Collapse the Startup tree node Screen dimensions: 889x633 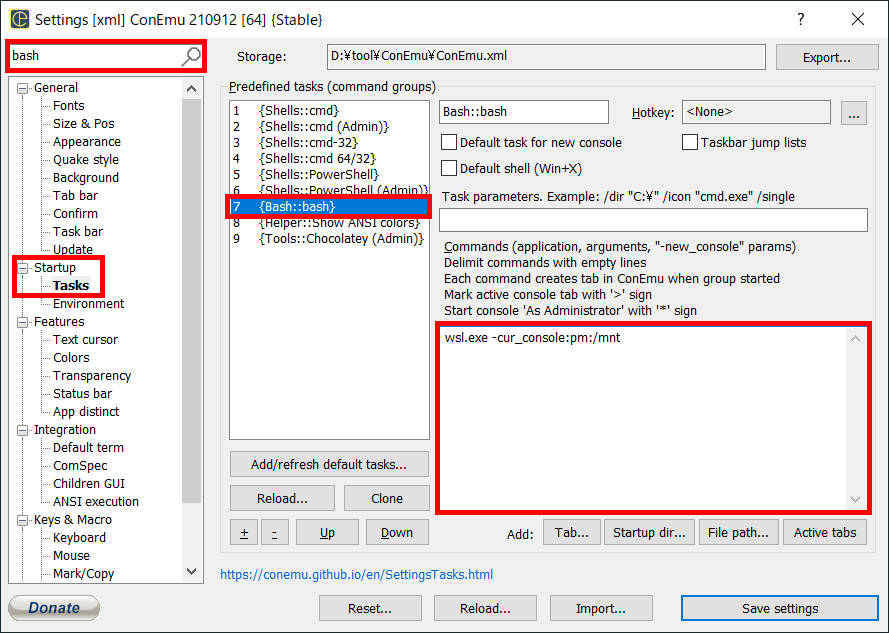coord(22,268)
